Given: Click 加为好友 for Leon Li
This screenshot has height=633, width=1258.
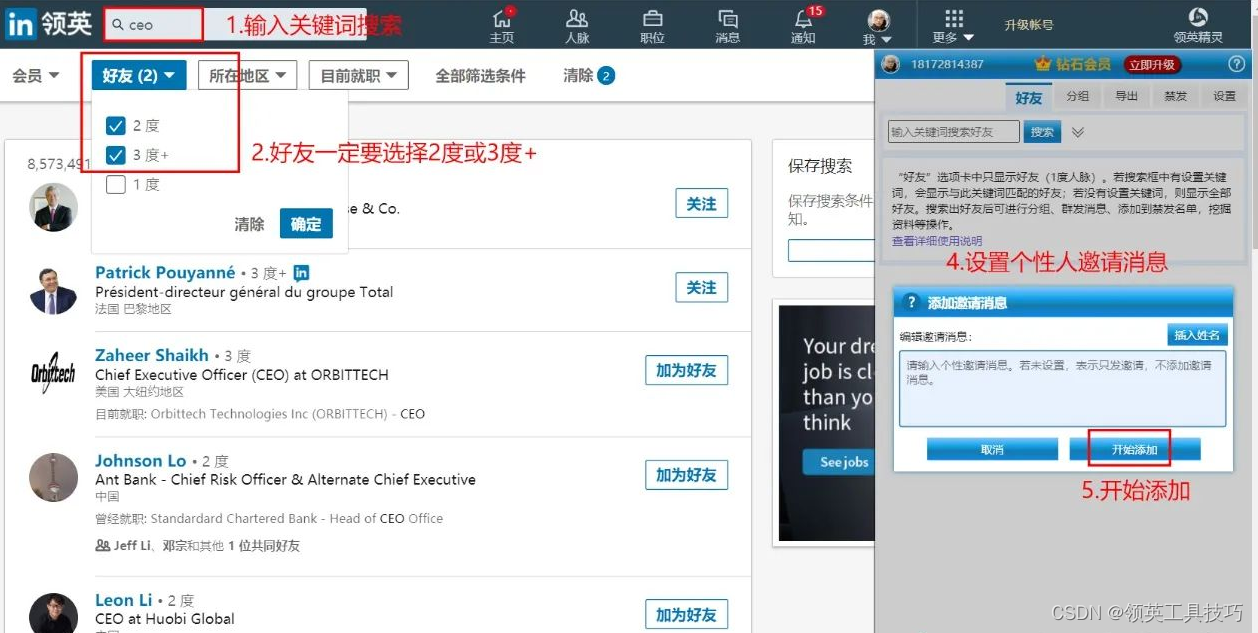Looking at the screenshot, I should pos(686,615).
